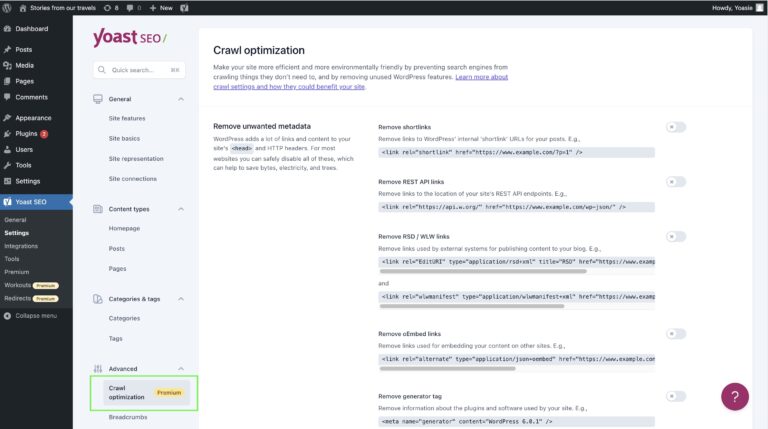Open the comments bubble in admin bar
Screen dimensions: 768x429
[130, 8]
